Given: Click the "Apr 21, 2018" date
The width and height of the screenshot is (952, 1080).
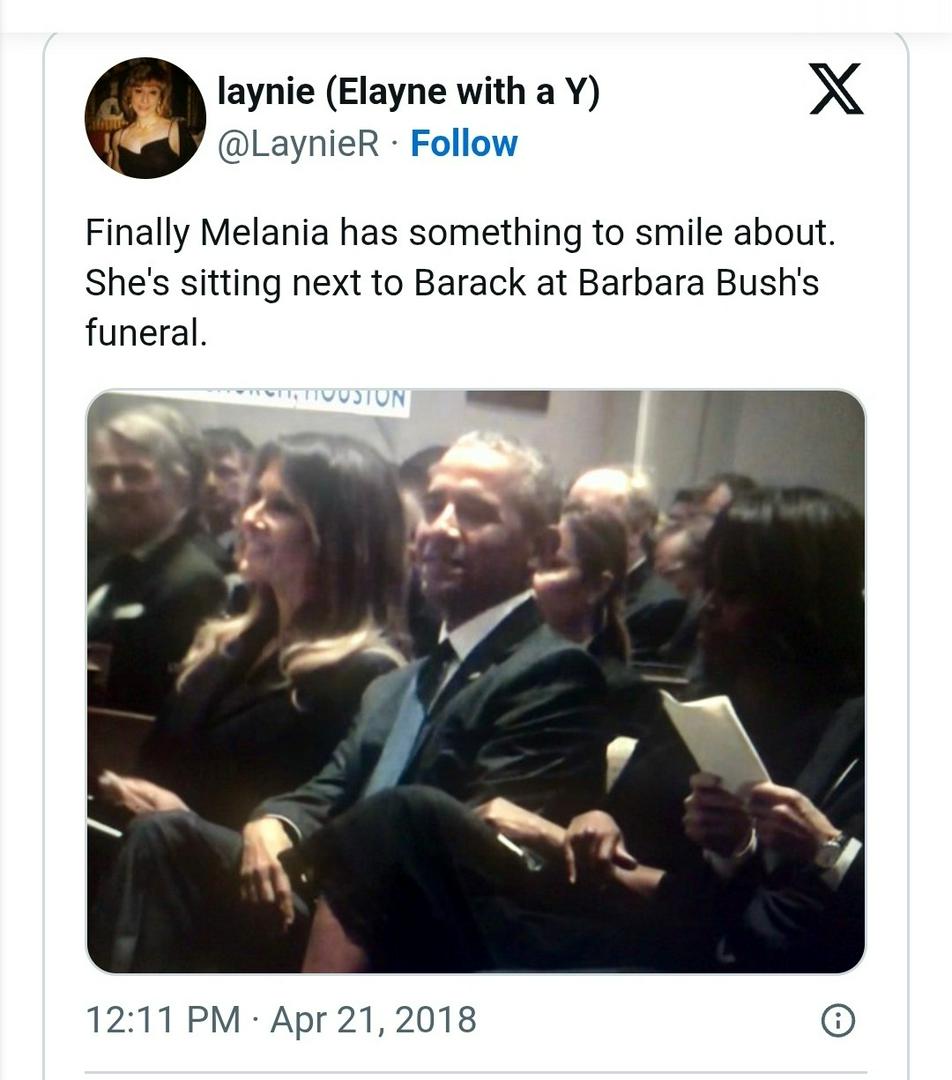Looking at the screenshot, I should [x=373, y=1020].
